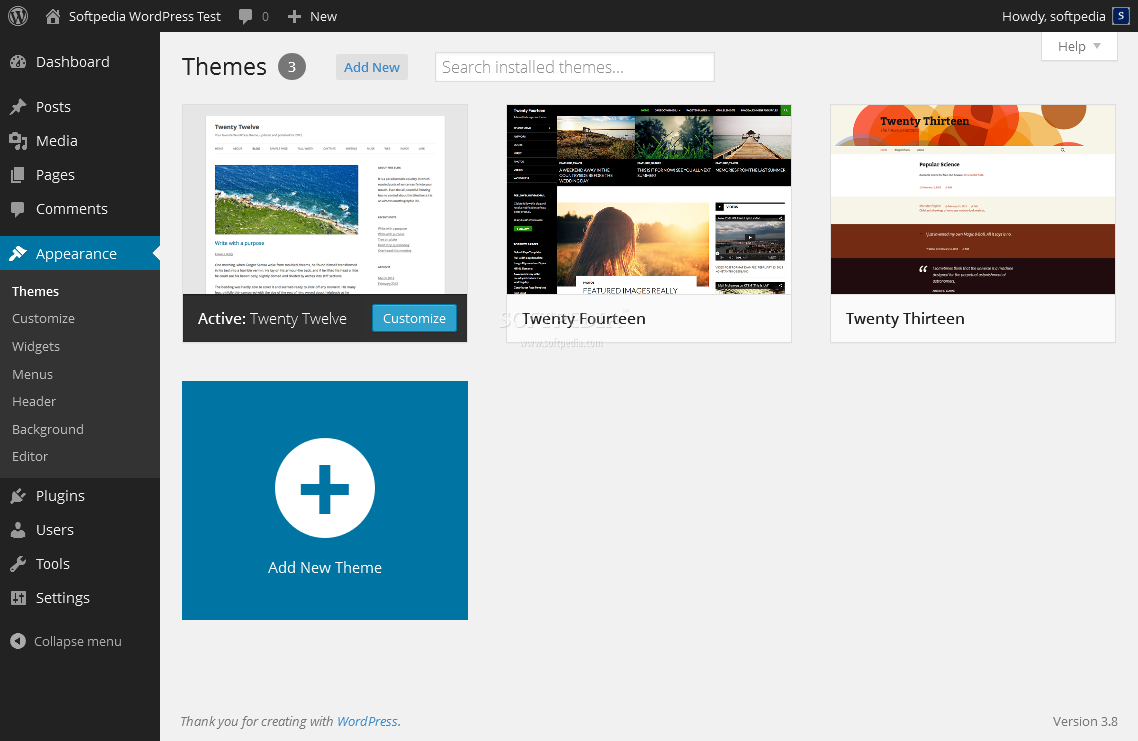Open the Pages menu item
Image resolution: width=1138 pixels, height=741 pixels.
(55, 175)
